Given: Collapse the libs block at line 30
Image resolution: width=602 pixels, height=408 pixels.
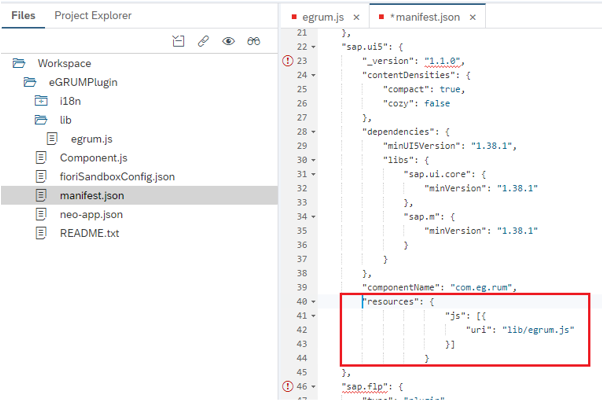Looking at the screenshot, I should [313, 160].
